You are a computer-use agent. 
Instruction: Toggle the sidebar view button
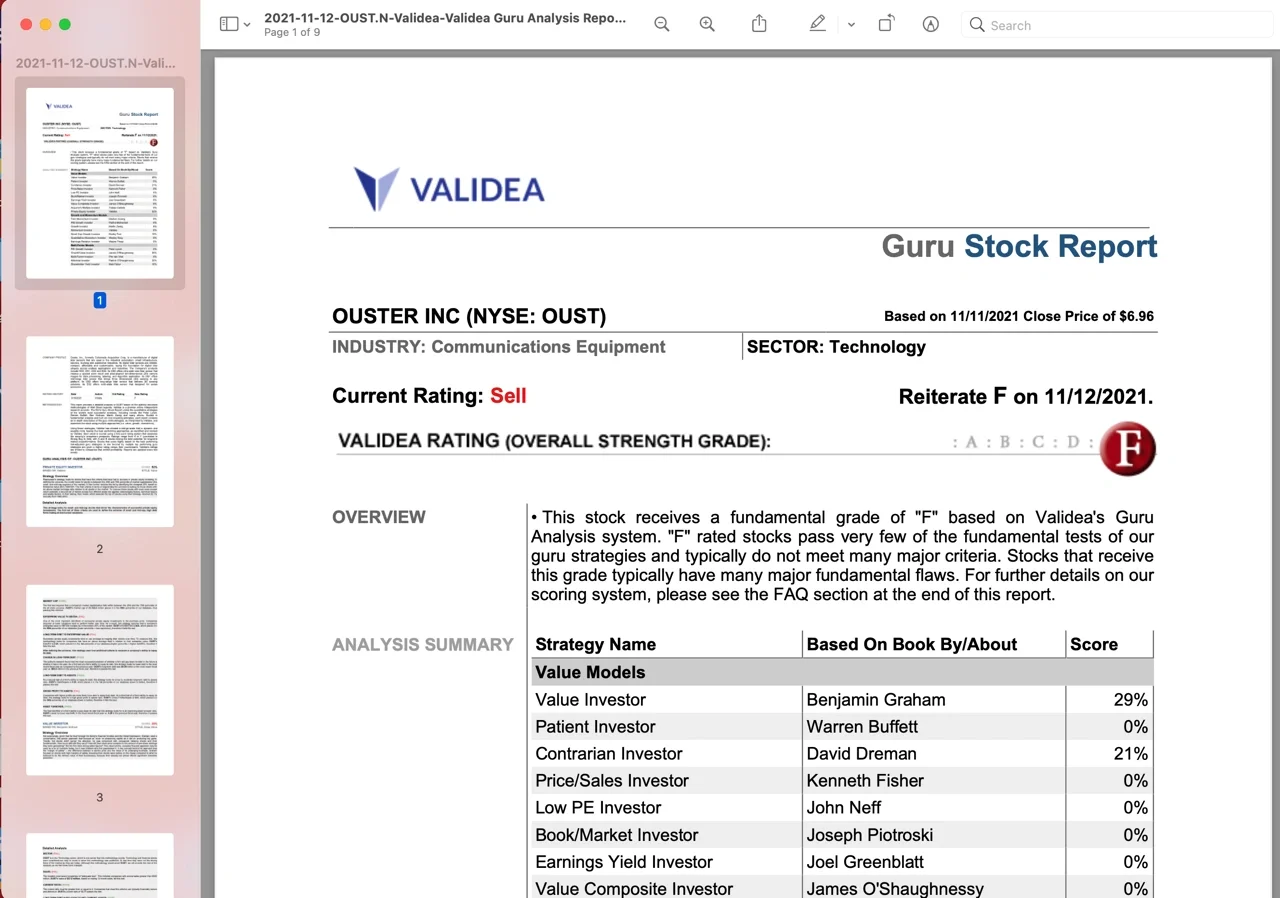pyautogui.click(x=229, y=24)
